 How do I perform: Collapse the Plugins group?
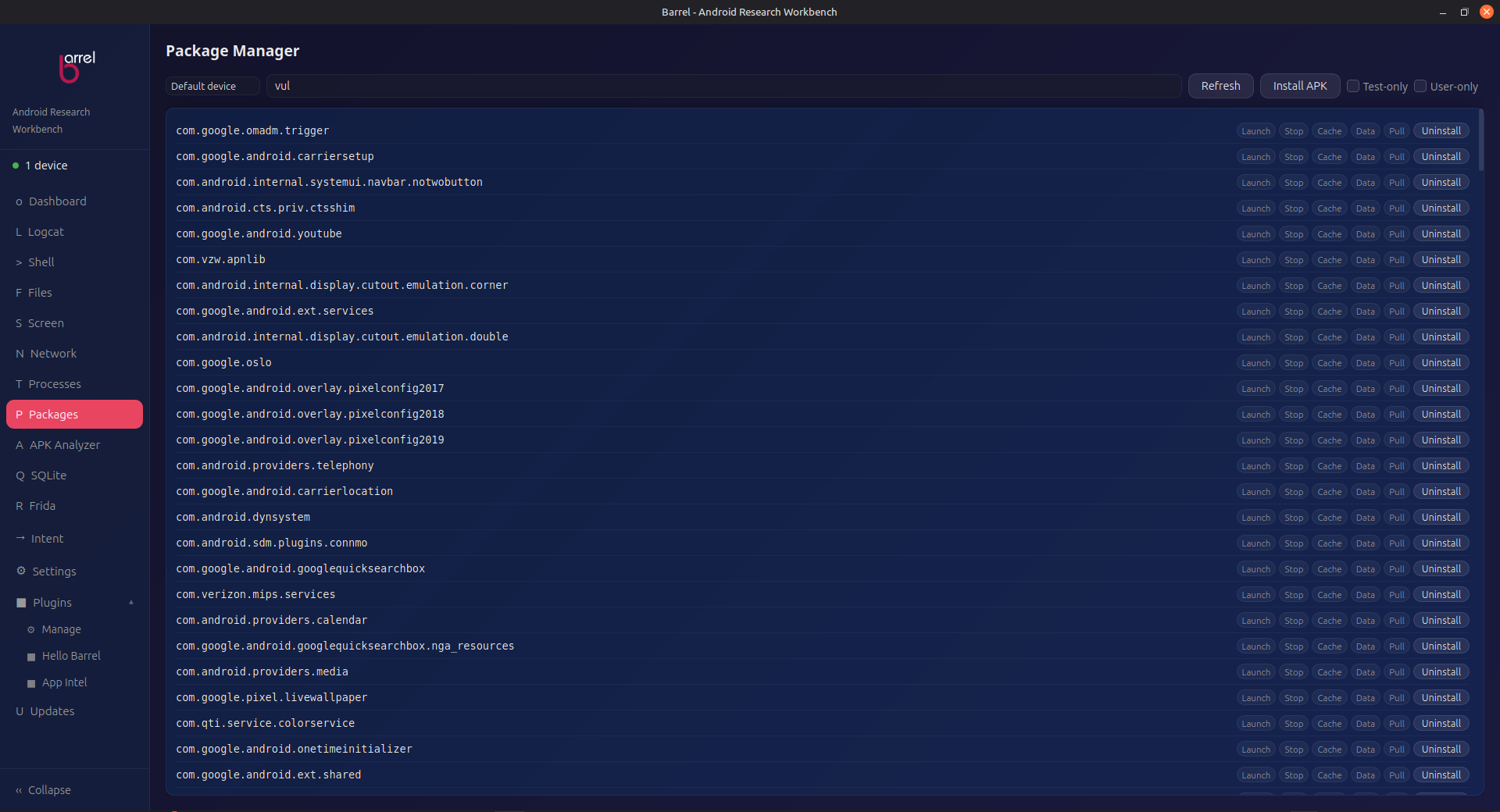pos(74,603)
